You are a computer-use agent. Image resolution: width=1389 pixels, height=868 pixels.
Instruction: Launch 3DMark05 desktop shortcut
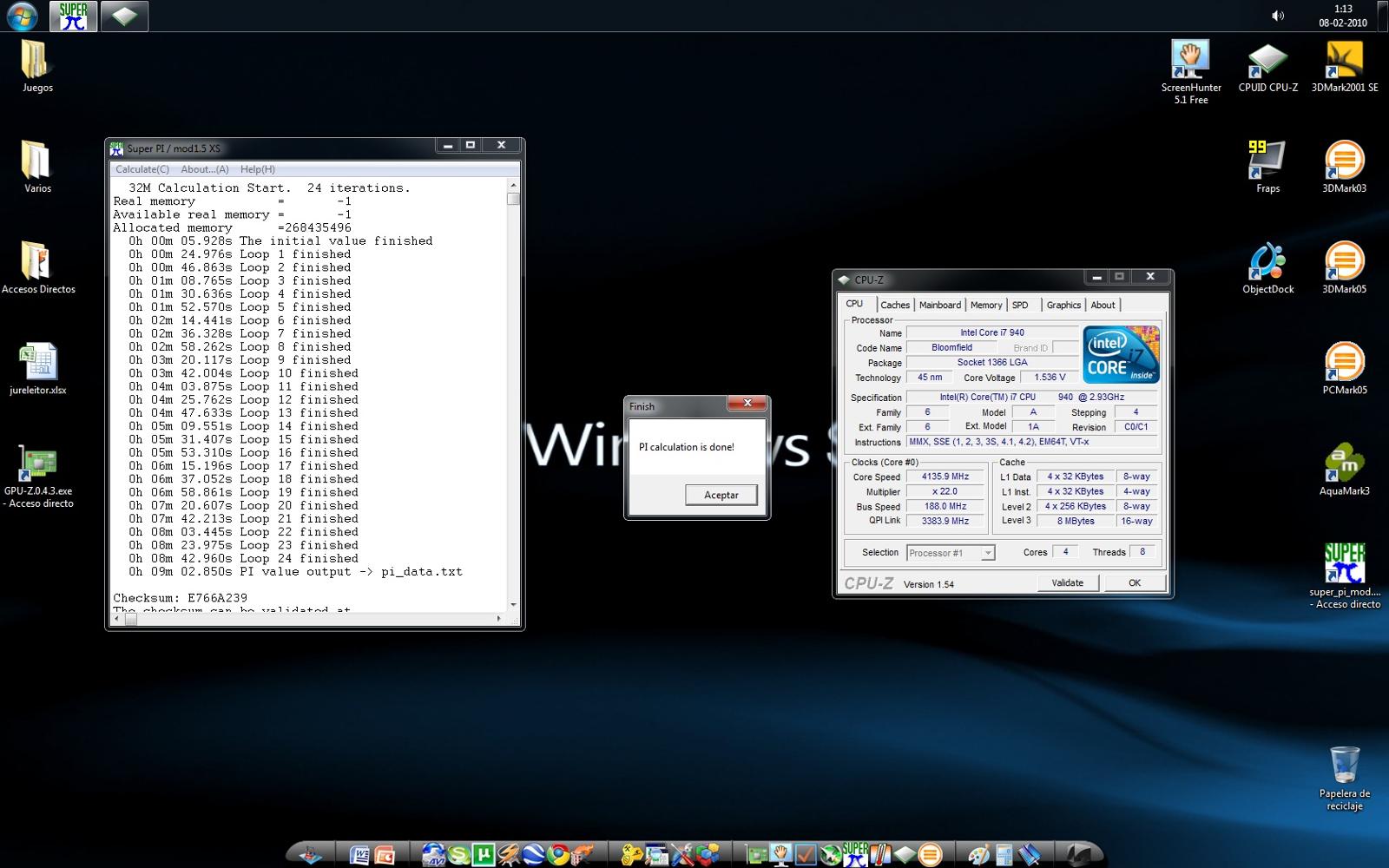pyautogui.click(x=1344, y=268)
